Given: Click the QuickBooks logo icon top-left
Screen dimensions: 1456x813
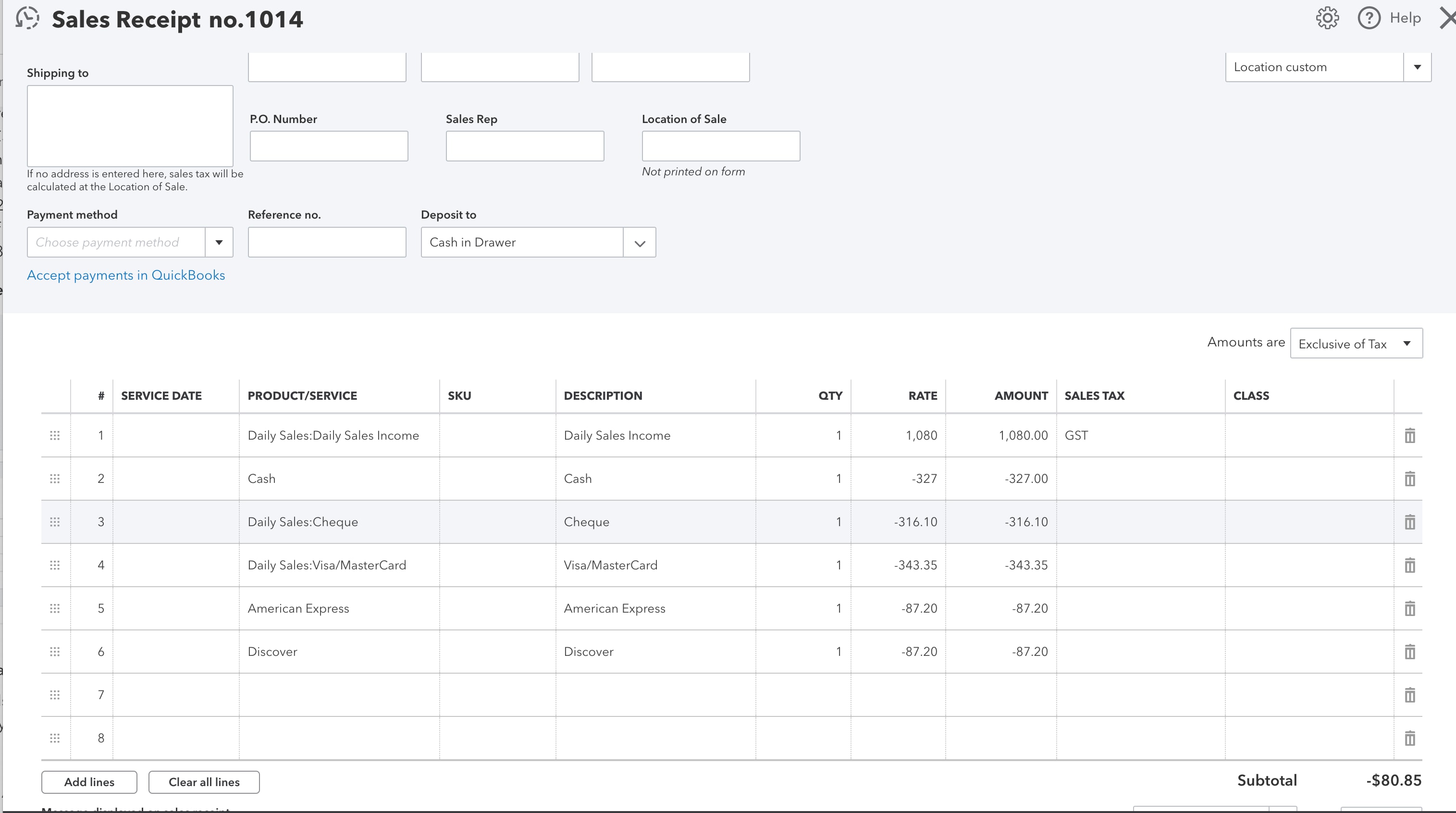Looking at the screenshot, I should [x=27, y=17].
